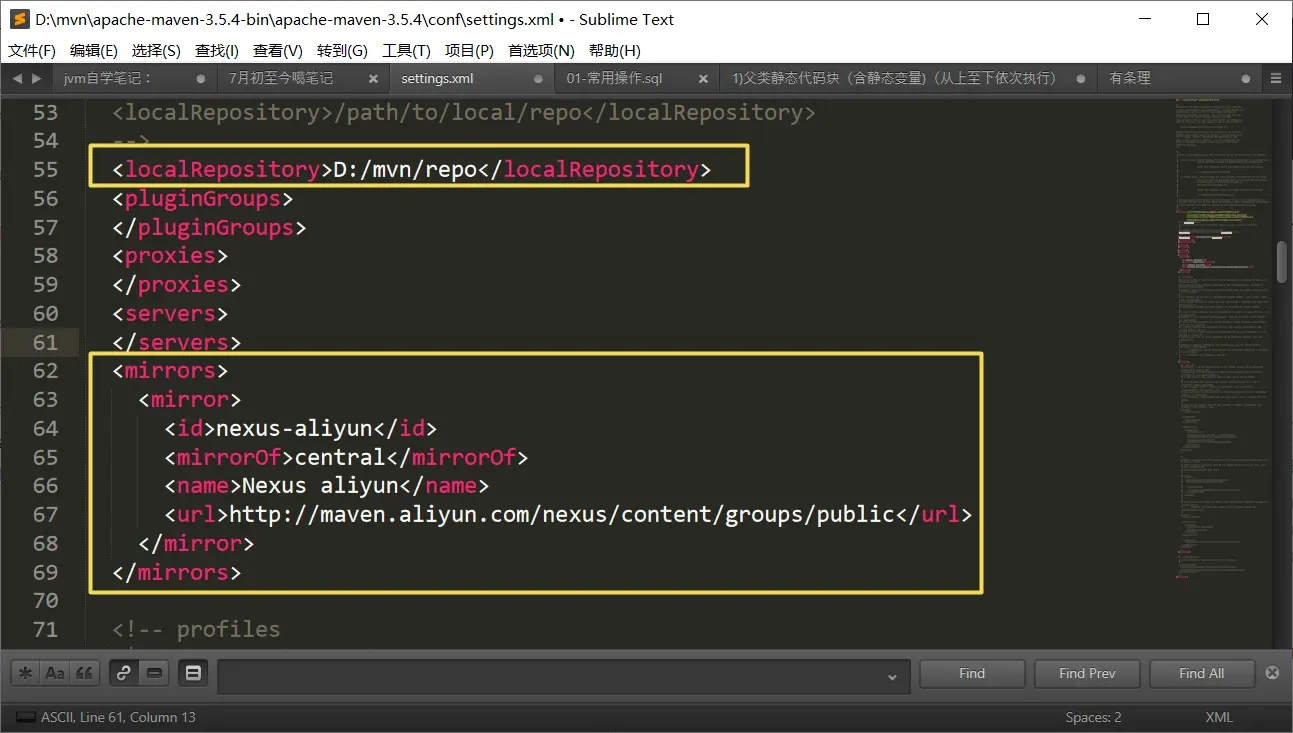The width and height of the screenshot is (1293, 733).
Task: Click the maven.aliyun.com URL text
Action: click(x=561, y=514)
